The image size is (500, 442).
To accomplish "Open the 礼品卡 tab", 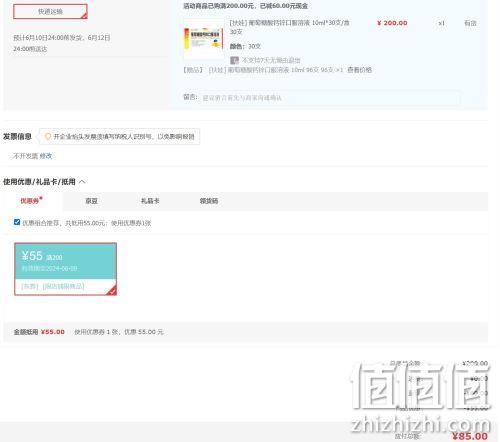I will coord(150,201).
